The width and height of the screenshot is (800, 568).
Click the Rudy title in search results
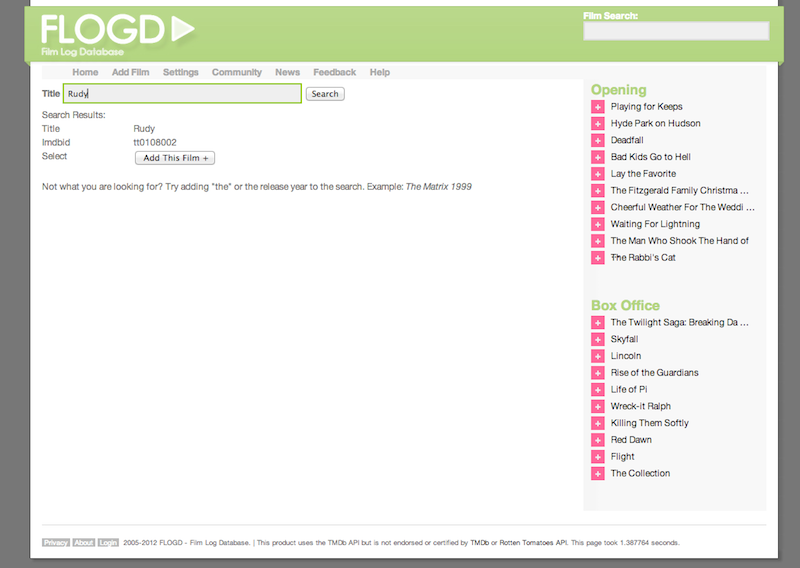pyautogui.click(x=144, y=129)
